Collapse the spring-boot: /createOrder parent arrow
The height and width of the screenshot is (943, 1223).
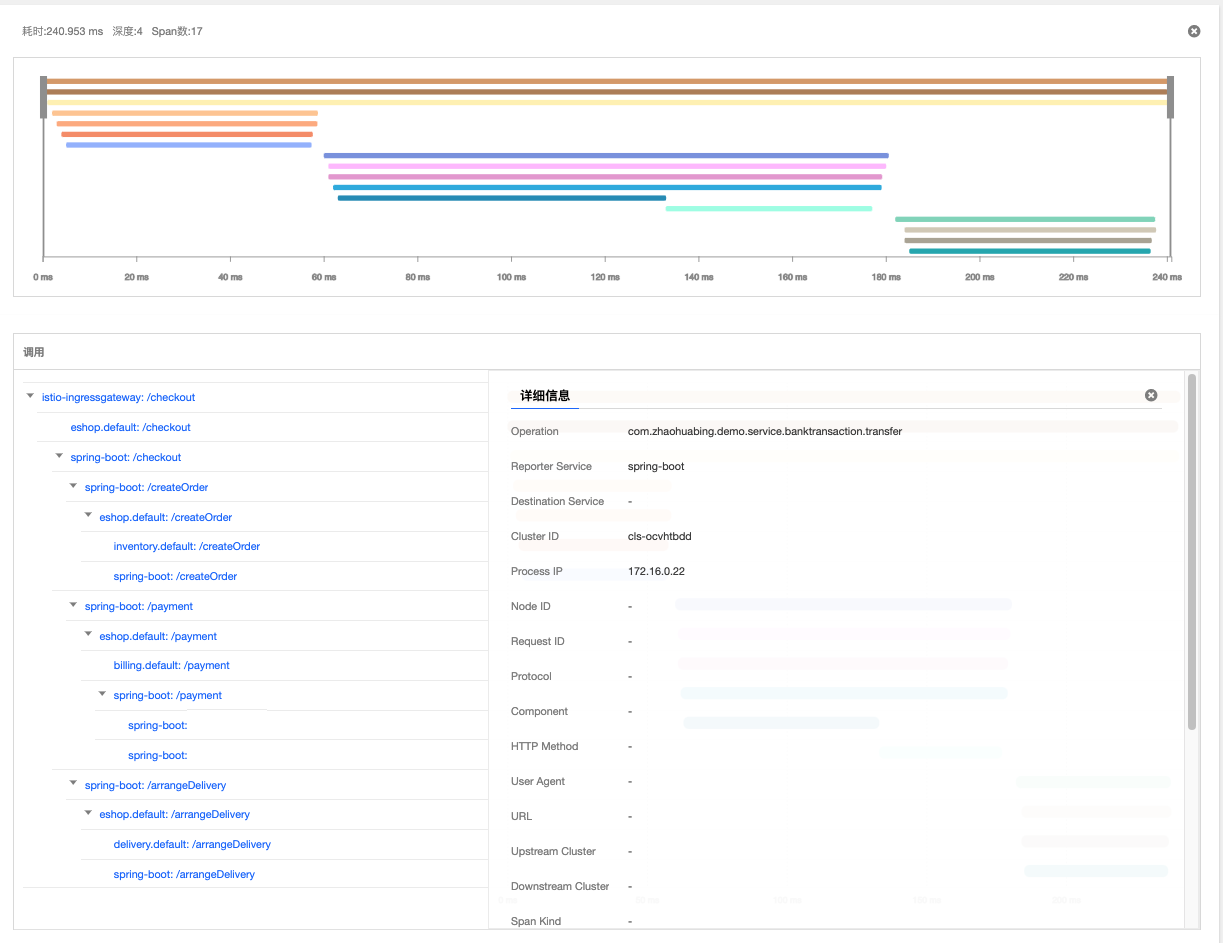click(74, 487)
